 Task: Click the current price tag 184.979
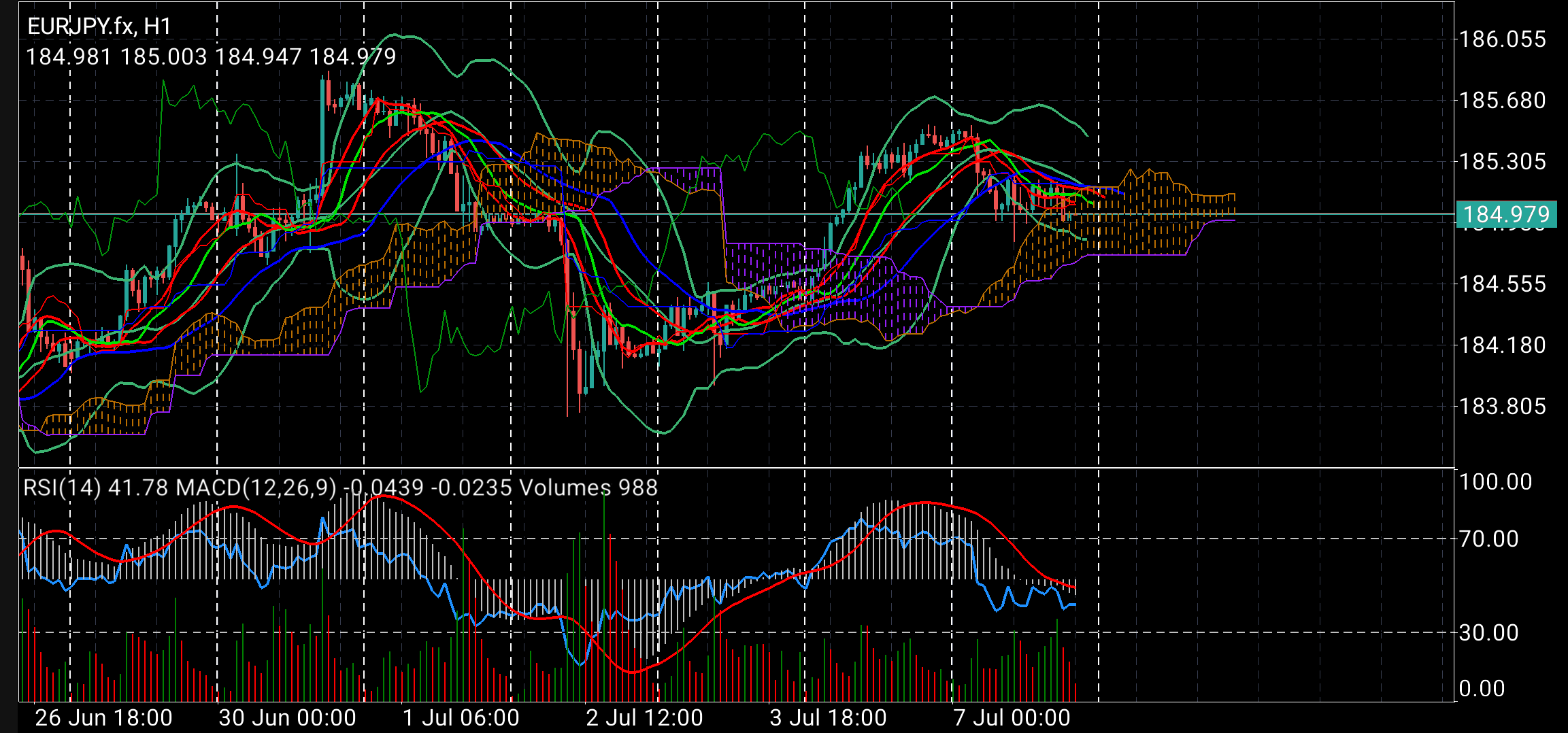(1505, 214)
